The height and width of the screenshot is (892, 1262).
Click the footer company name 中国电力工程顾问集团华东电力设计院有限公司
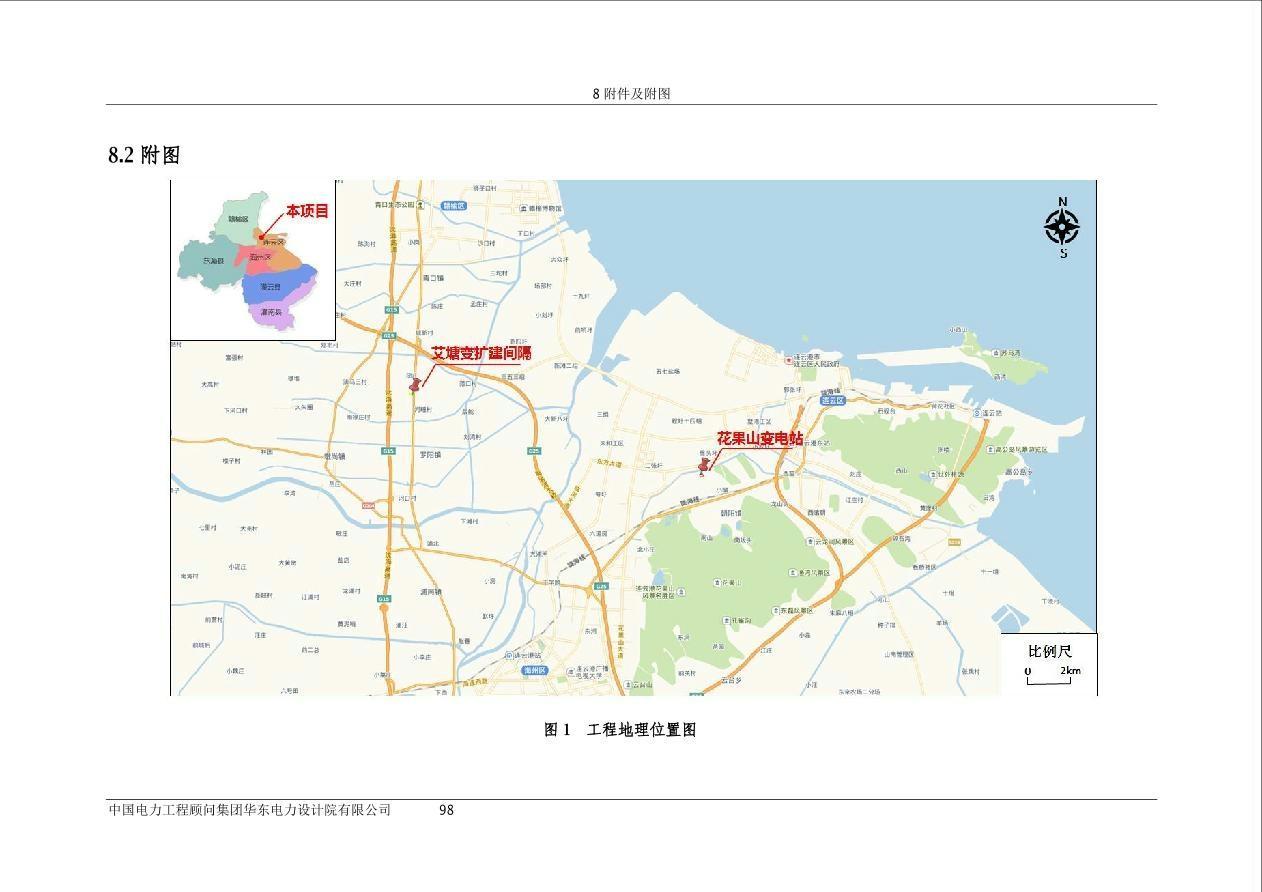250,810
